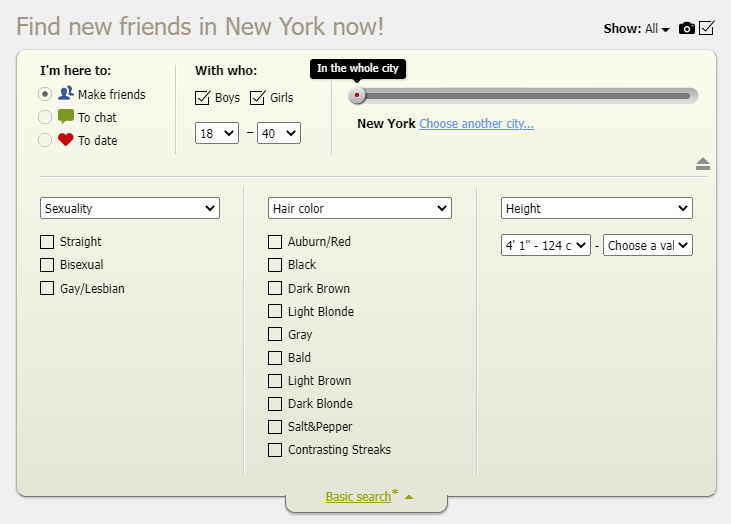This screenshot has width=731, height=524.
Task: Expand the Height filter dropdown
Action: tap(597, 208)
